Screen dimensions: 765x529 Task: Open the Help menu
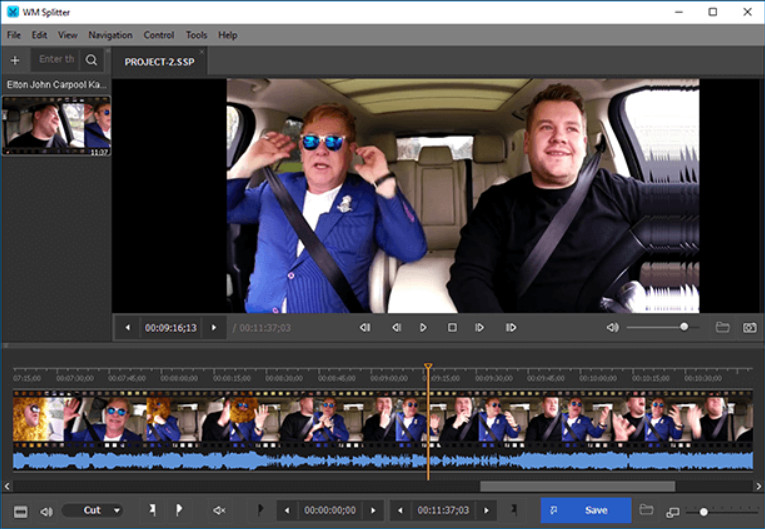point(227,35)
